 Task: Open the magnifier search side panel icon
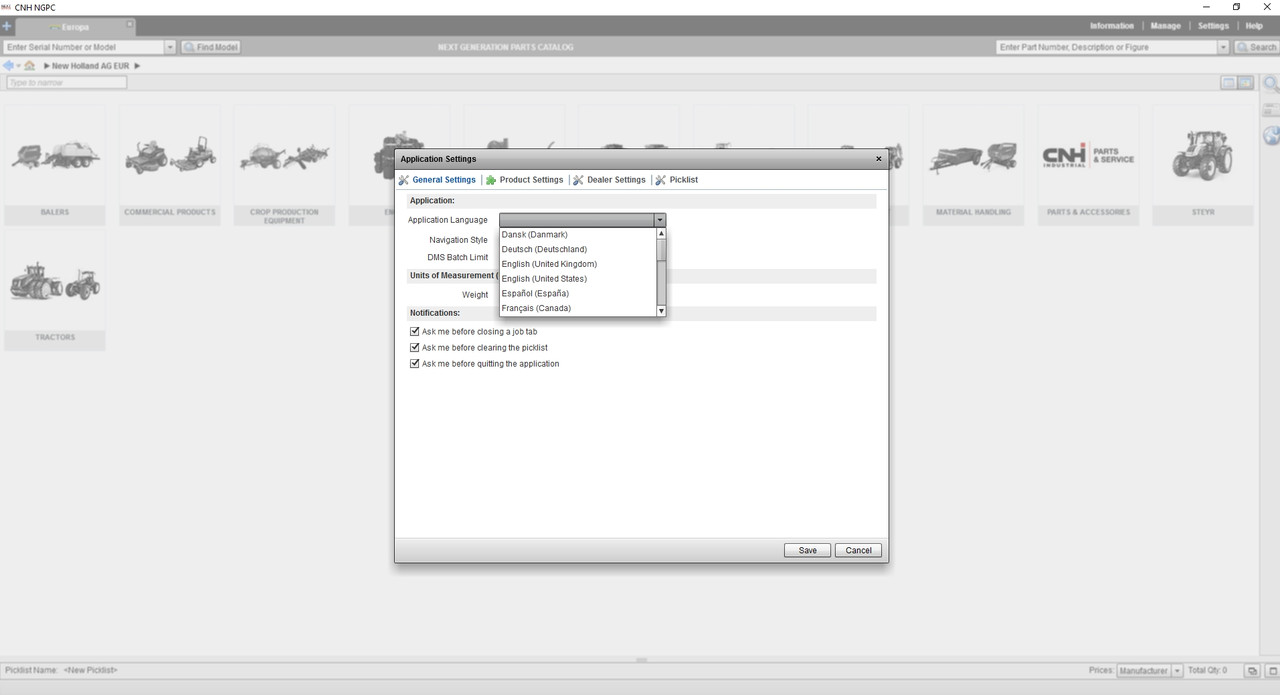pos(1271,85)
